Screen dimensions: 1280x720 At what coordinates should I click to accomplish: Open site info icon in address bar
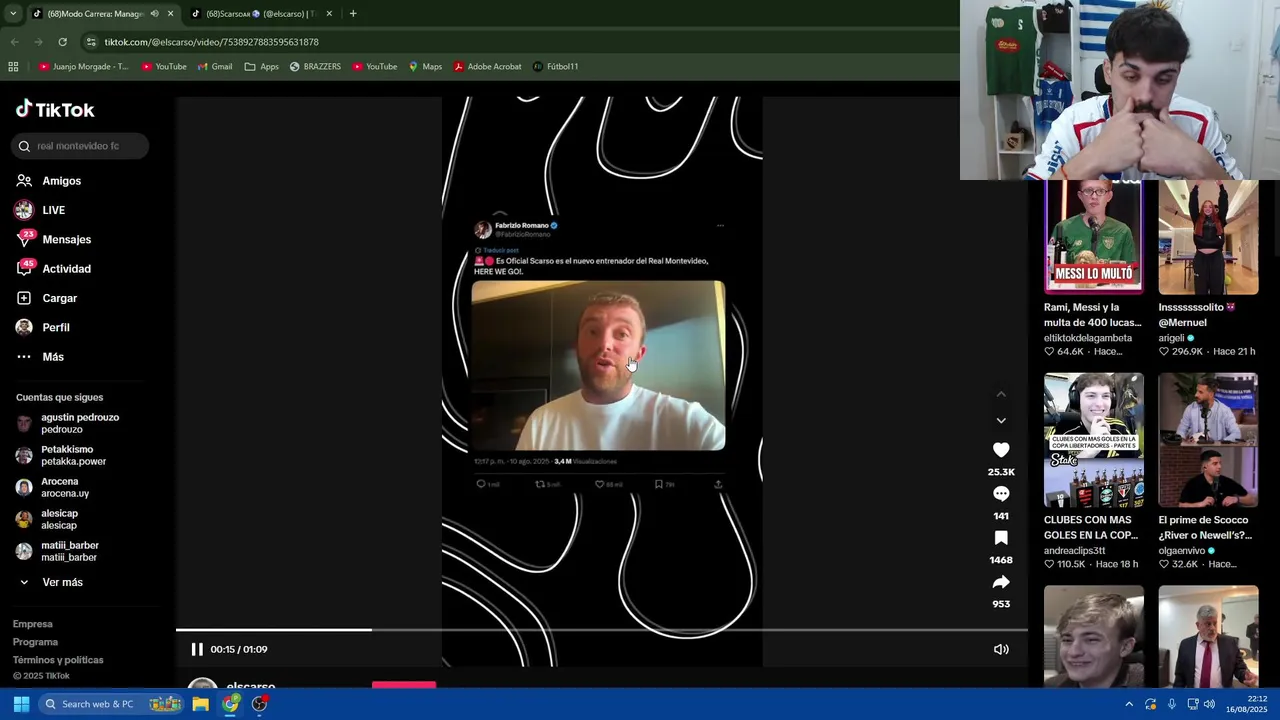point(91,42)
